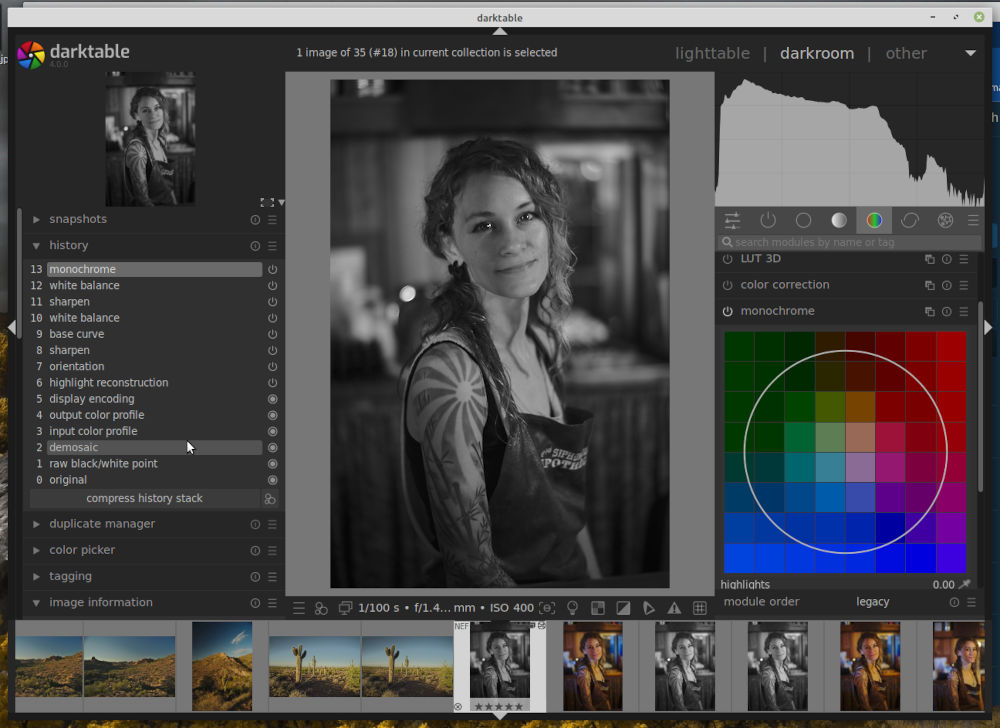Open the view switcher dropdown arrow
Image resolution: width=1000 pixels, height=728 pixels.
point(970,53)
